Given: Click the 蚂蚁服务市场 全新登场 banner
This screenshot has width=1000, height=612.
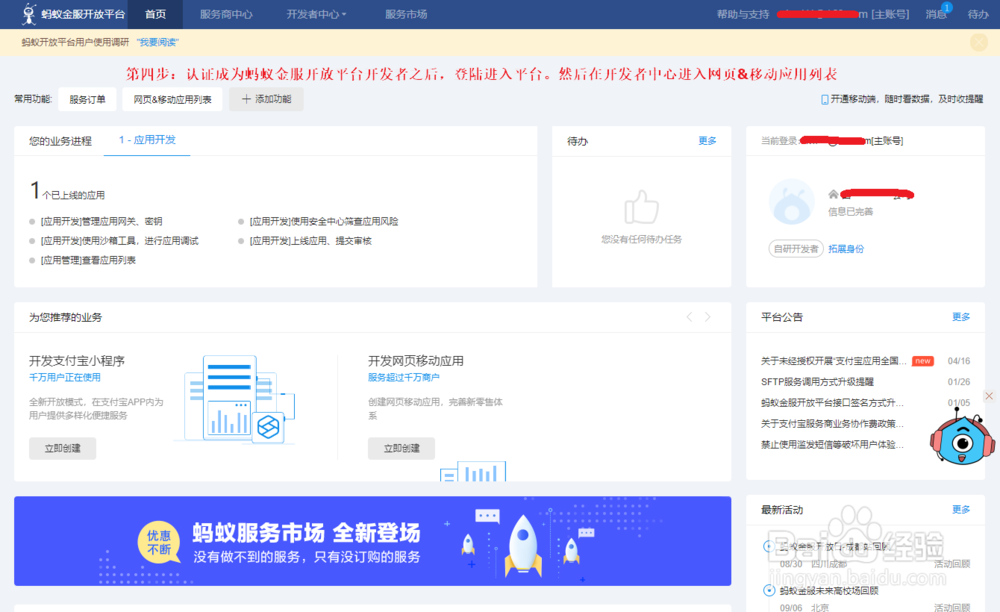Looking at the screenshot, I should point(372,541).
